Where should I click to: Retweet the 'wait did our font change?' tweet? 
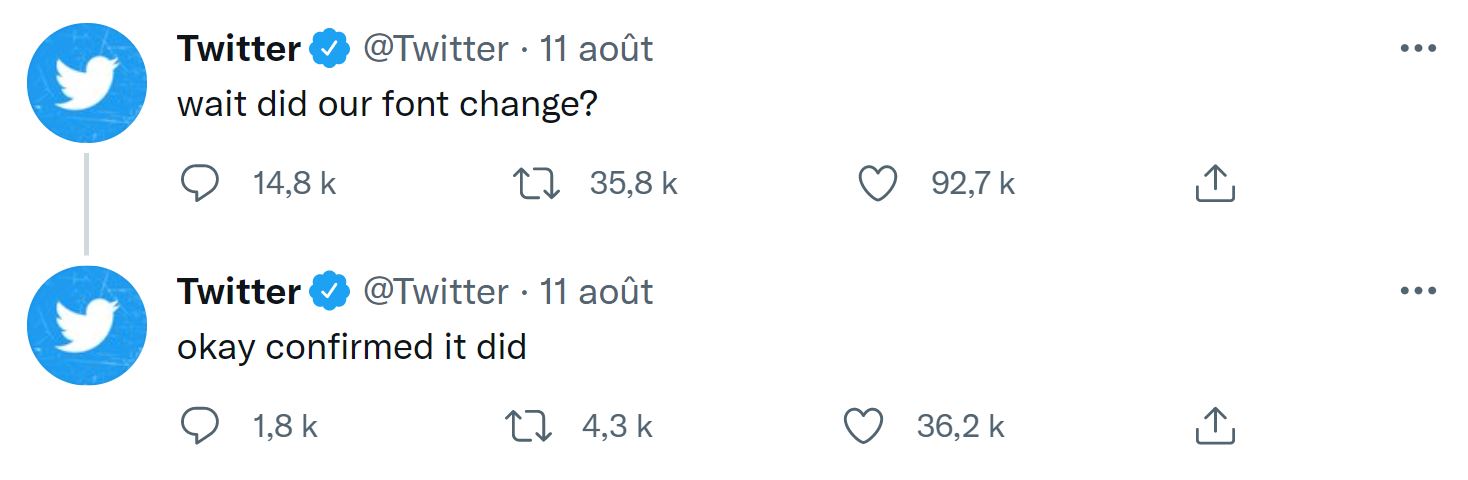(536, 184)
